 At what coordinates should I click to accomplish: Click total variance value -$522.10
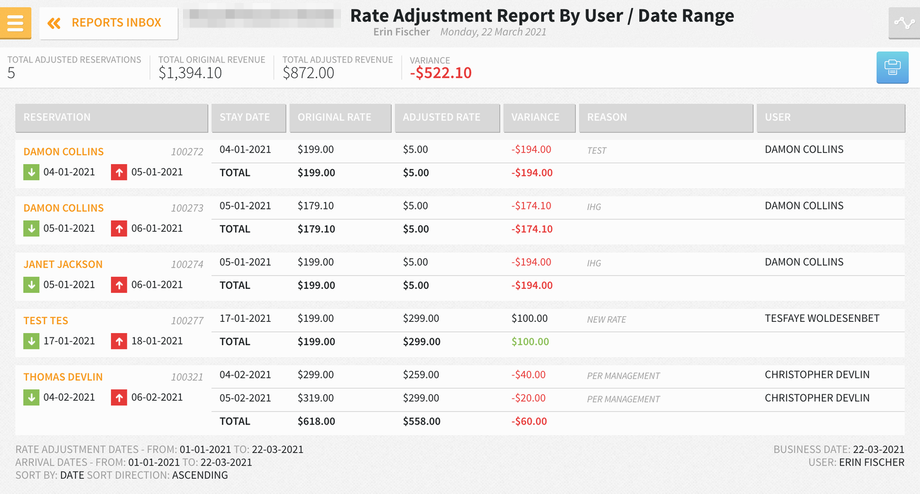coord(441,73)
